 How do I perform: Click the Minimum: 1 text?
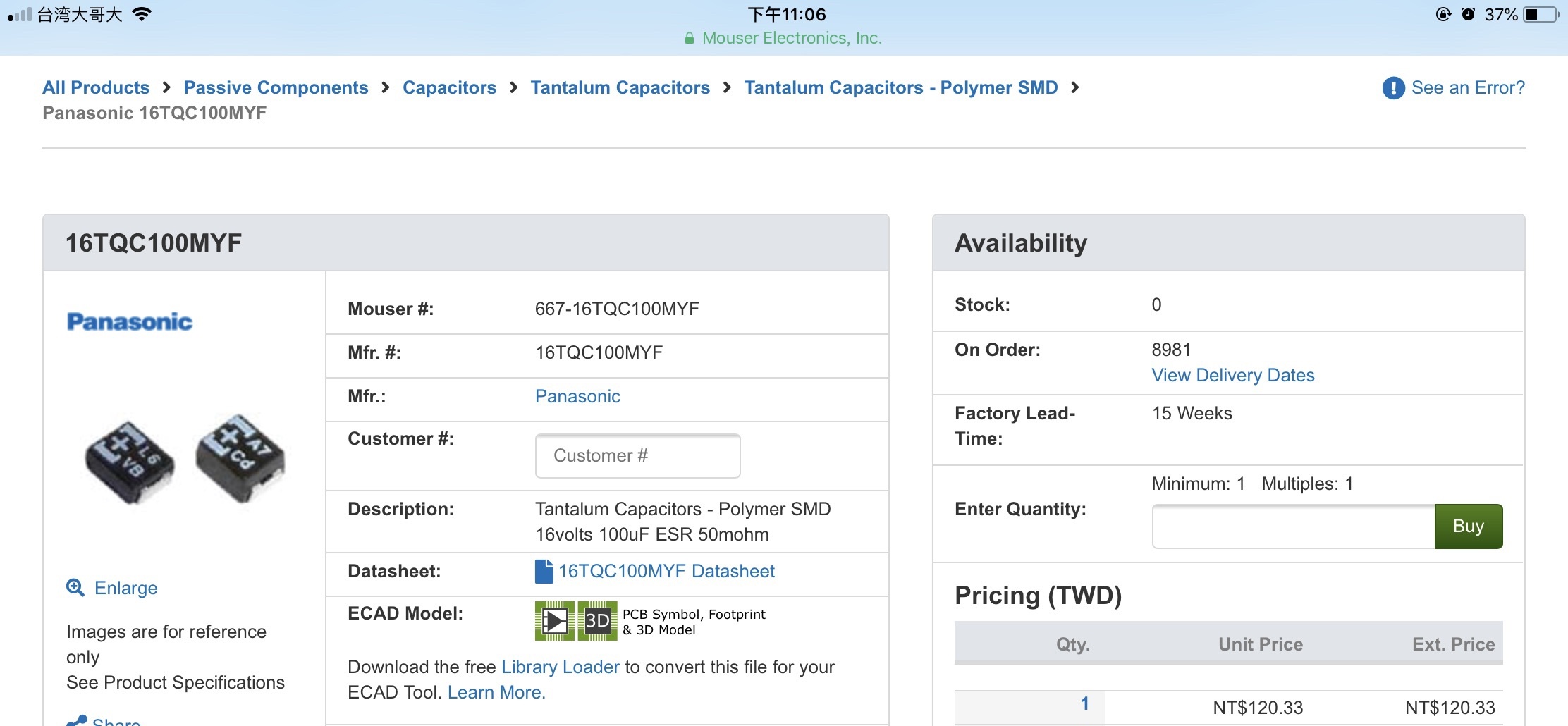[1198, 484]
